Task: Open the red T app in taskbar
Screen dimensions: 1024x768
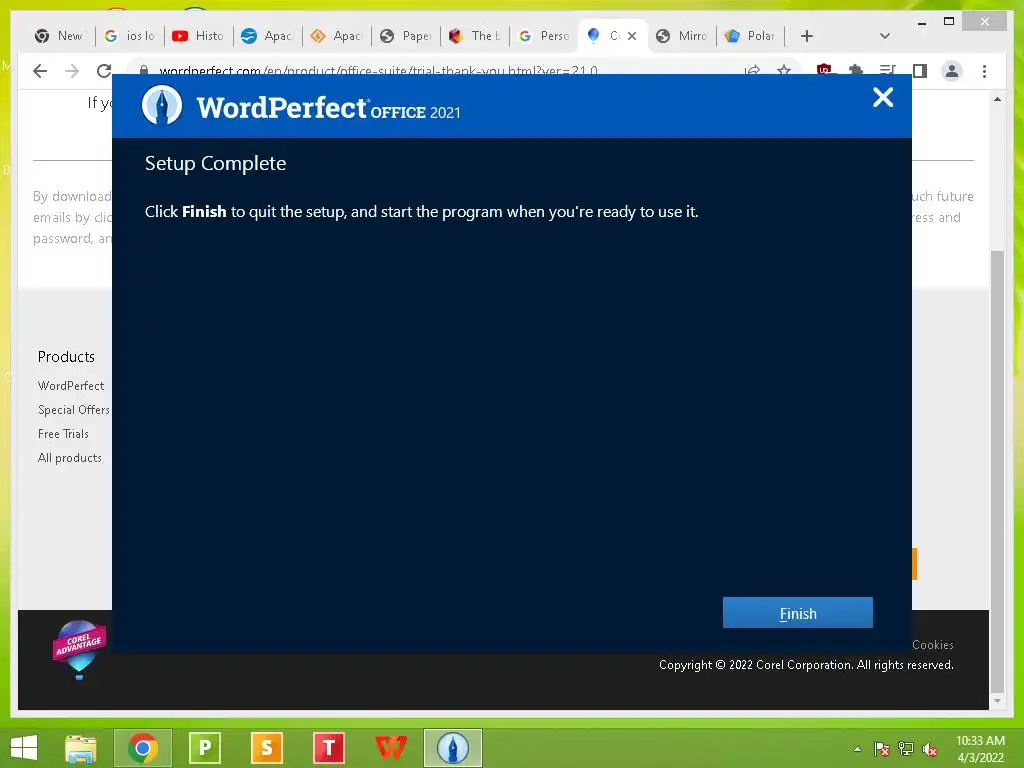Action: (328, 748)
